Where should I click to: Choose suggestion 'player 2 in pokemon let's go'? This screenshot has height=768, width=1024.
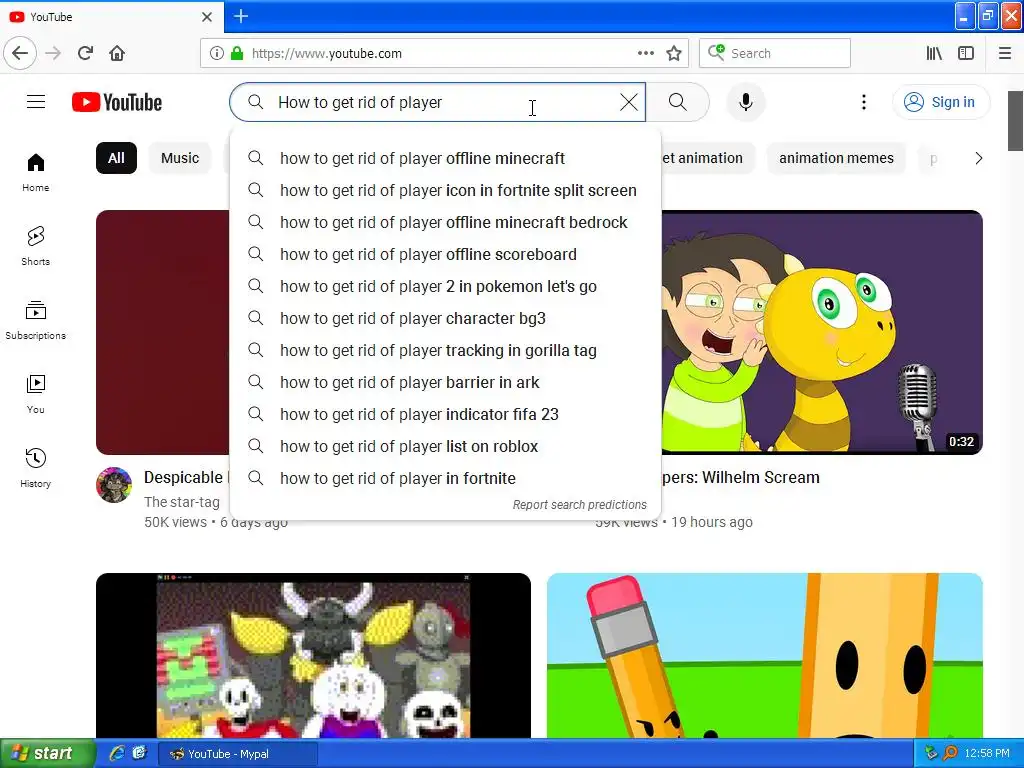445,286
